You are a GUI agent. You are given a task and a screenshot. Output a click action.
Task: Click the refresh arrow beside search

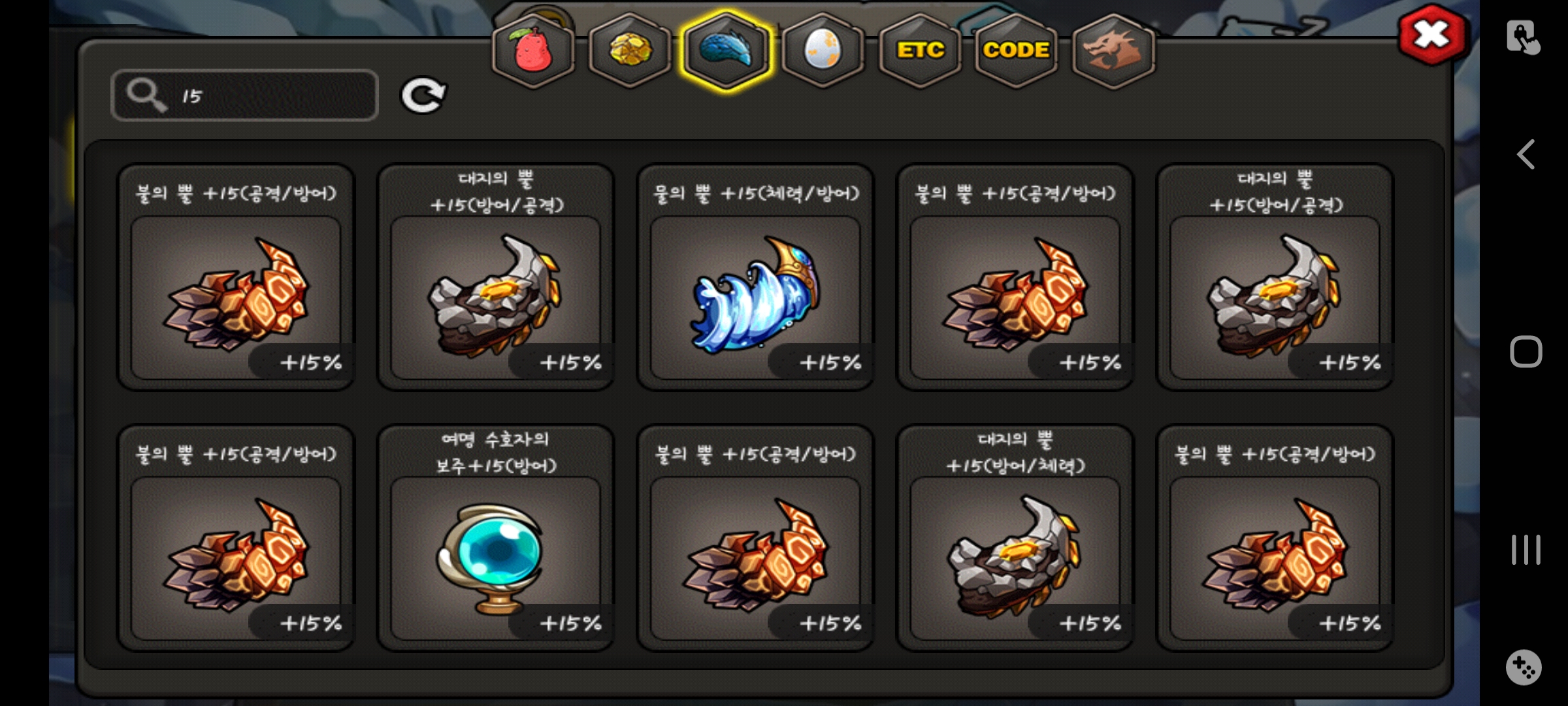click(x=423, y=96)
